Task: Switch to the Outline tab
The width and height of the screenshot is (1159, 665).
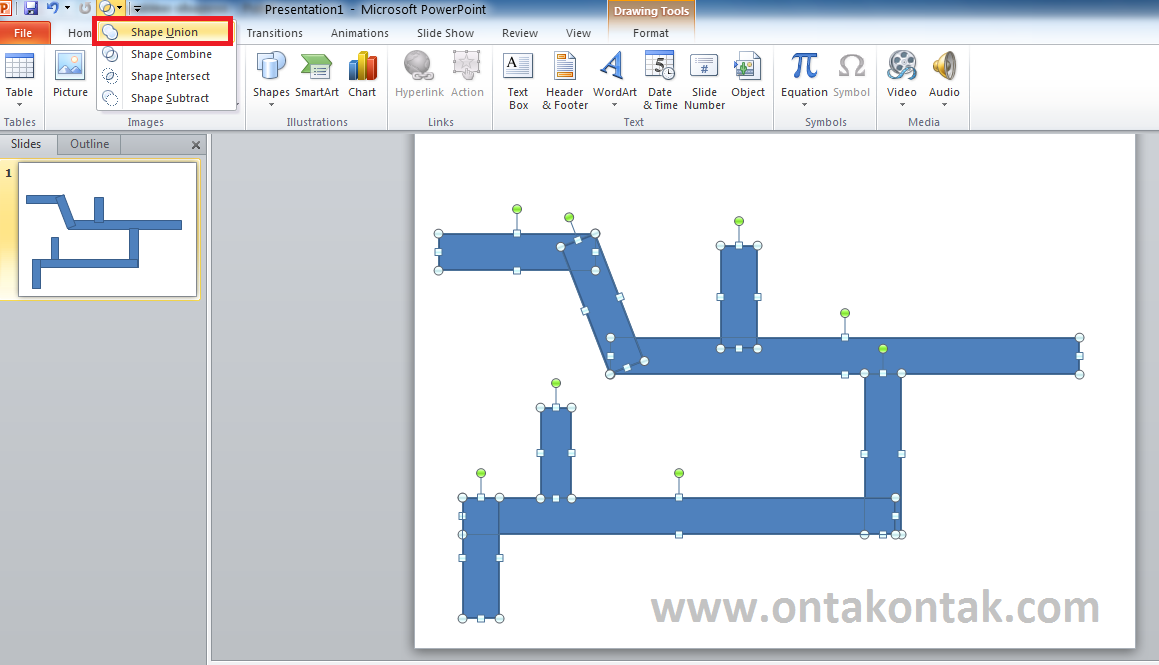Action: (88, 143)
